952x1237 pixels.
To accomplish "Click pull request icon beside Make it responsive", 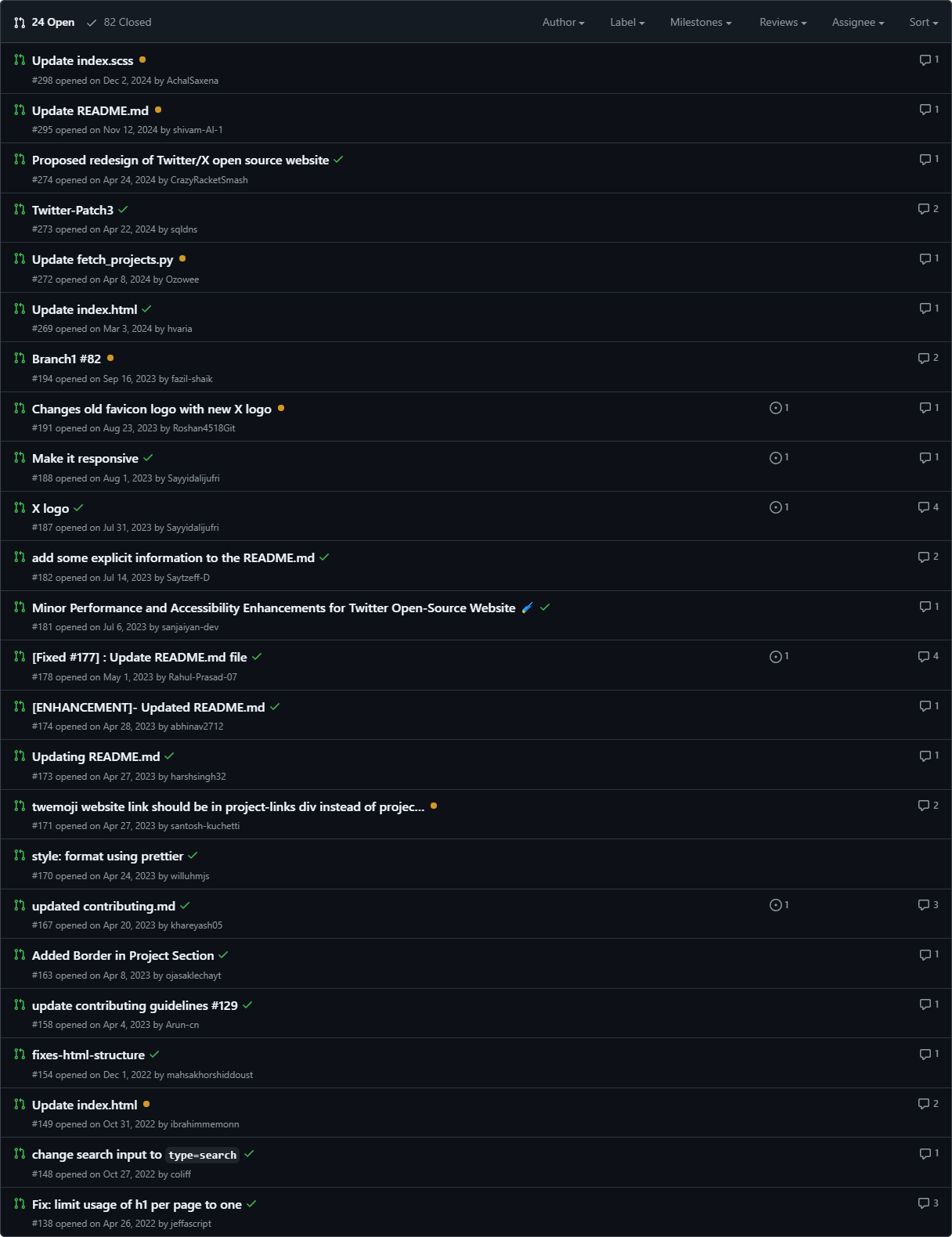I will (20, 457).
